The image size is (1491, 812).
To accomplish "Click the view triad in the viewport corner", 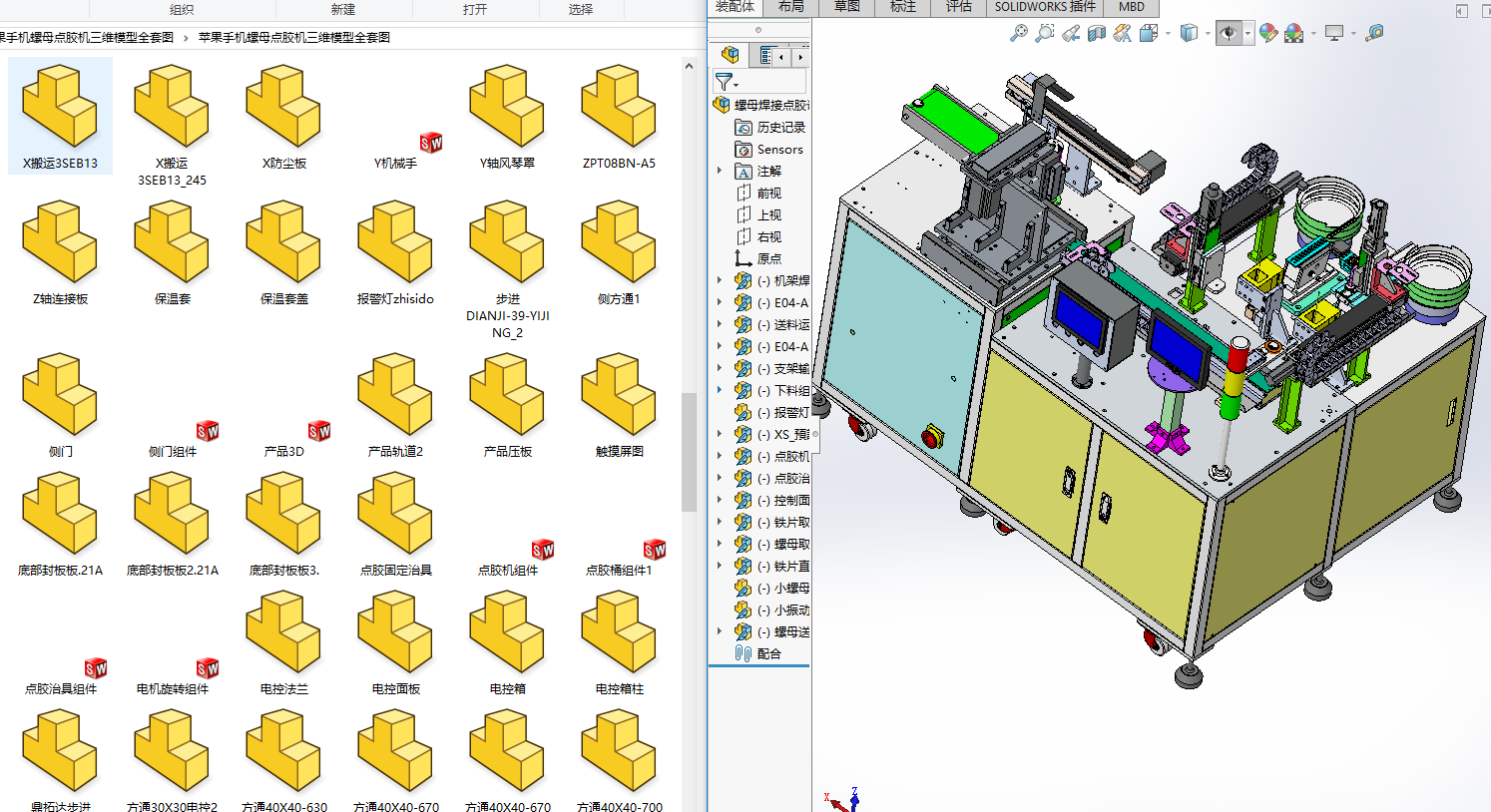I will click(842, 800).
